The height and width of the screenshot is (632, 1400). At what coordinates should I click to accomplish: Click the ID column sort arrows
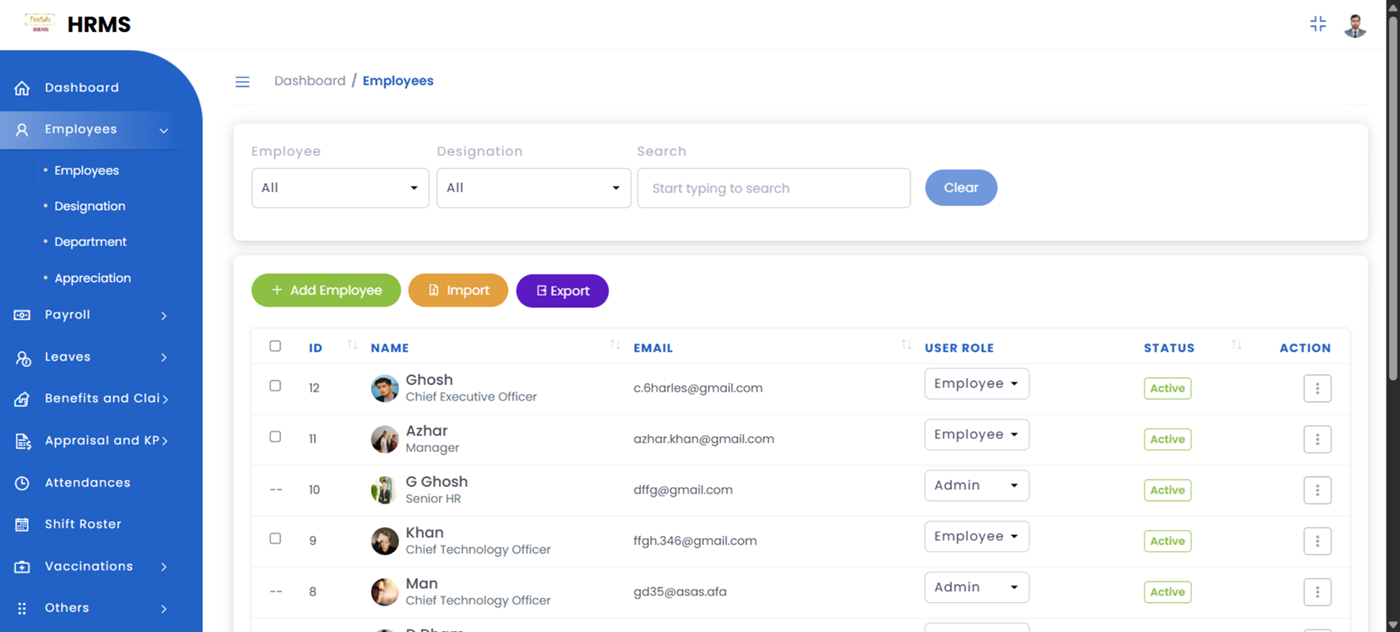(x=352, y=345)
